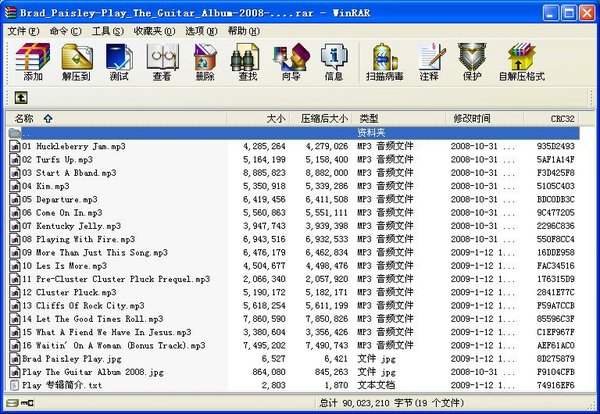Click icon of 12 Cluster Pluck.mp3
The height and width of the screenshot is (414, 600).
coord(15,292)
